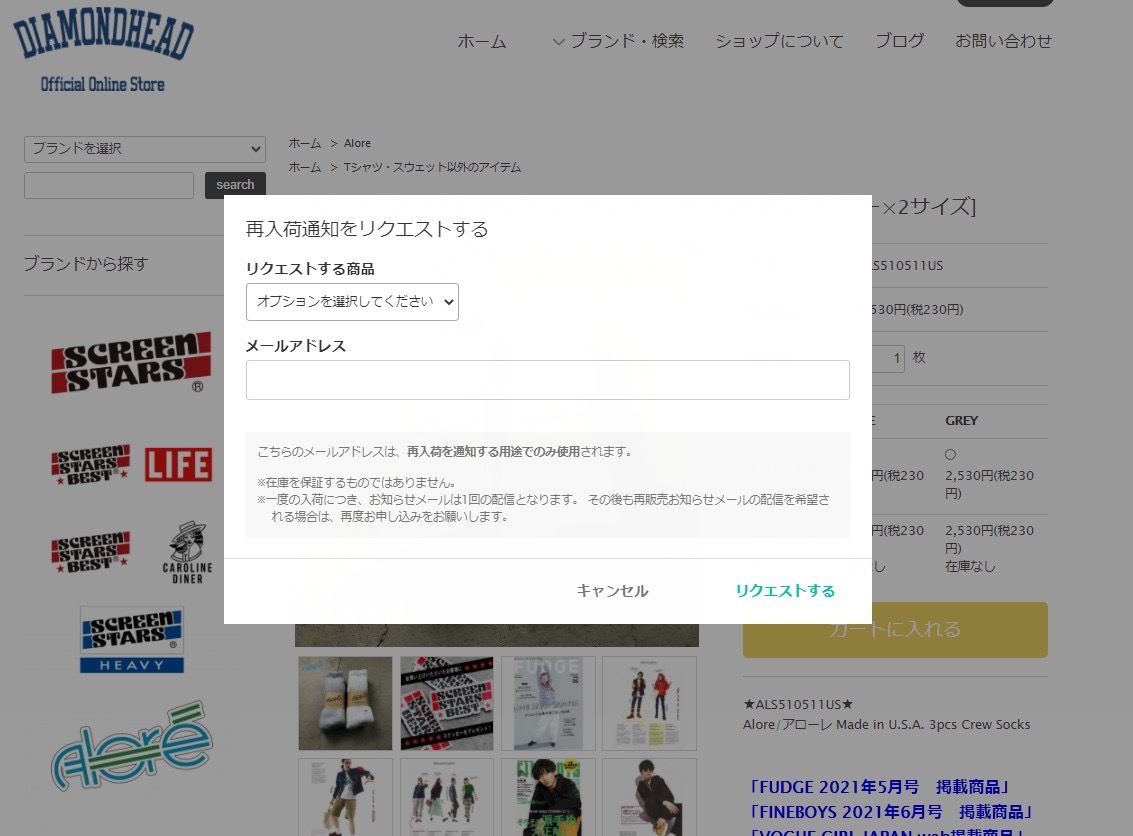Image resolution: width=1133 pixels, height=836 pixels.
Task: Open the Screen Stars Heavy brand logo
Action: point(132,639)
